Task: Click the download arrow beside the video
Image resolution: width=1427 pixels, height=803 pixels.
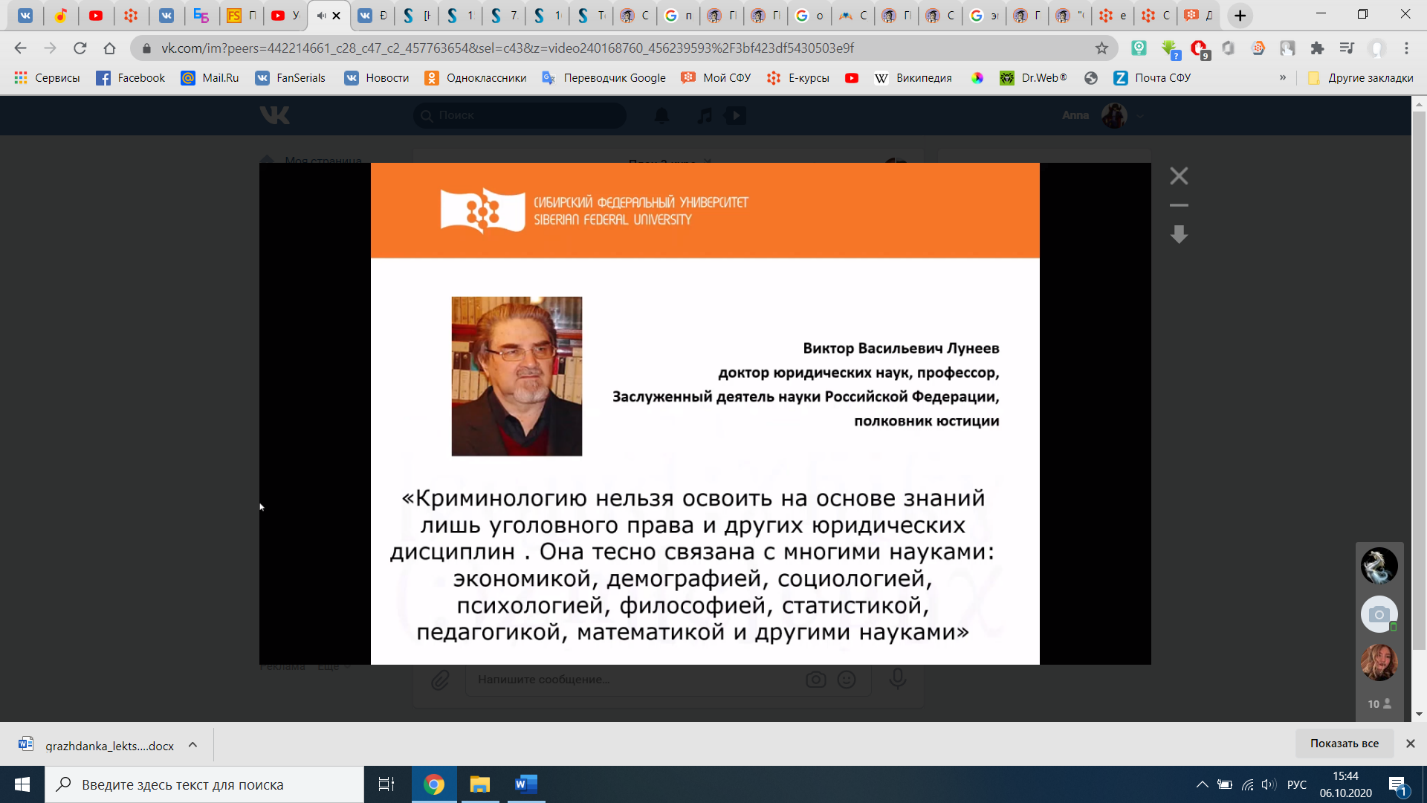Action: click(x=1179, y=234)
